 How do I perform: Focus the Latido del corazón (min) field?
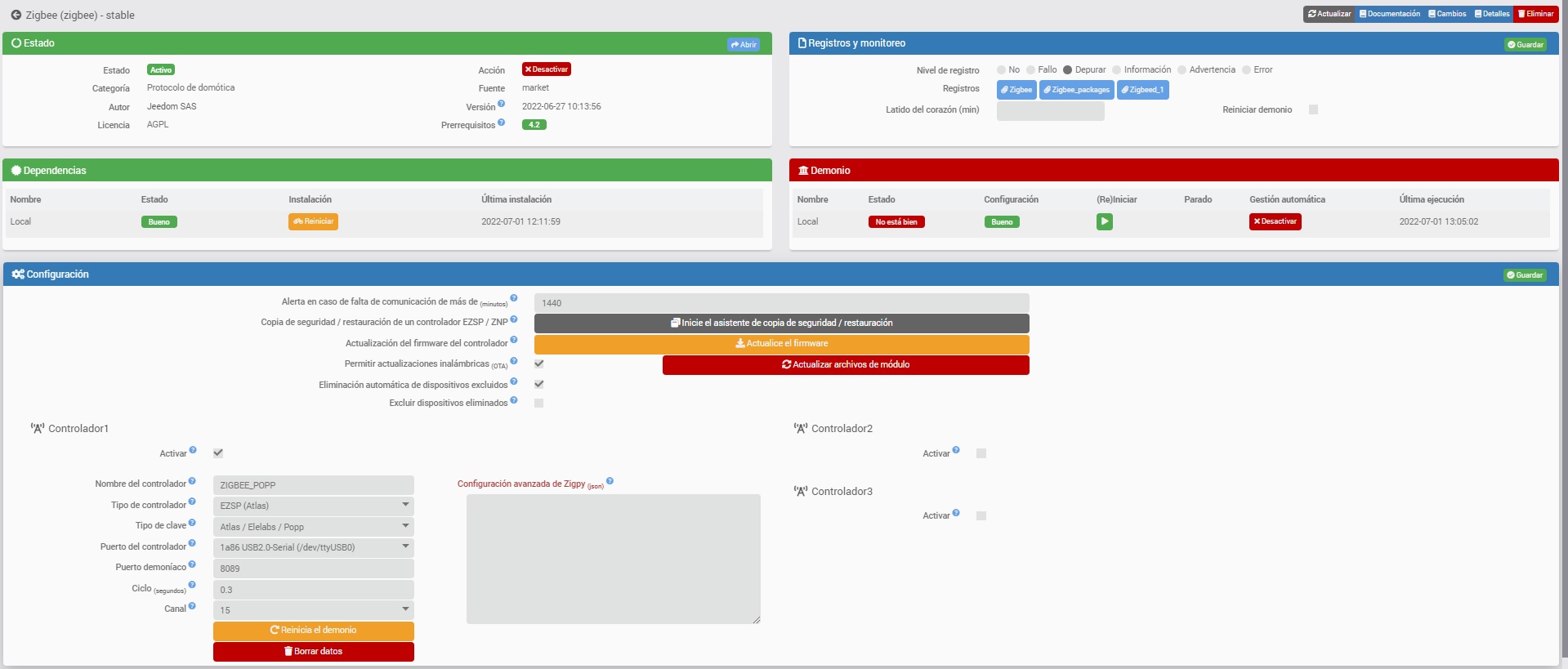coord(1051,111)
